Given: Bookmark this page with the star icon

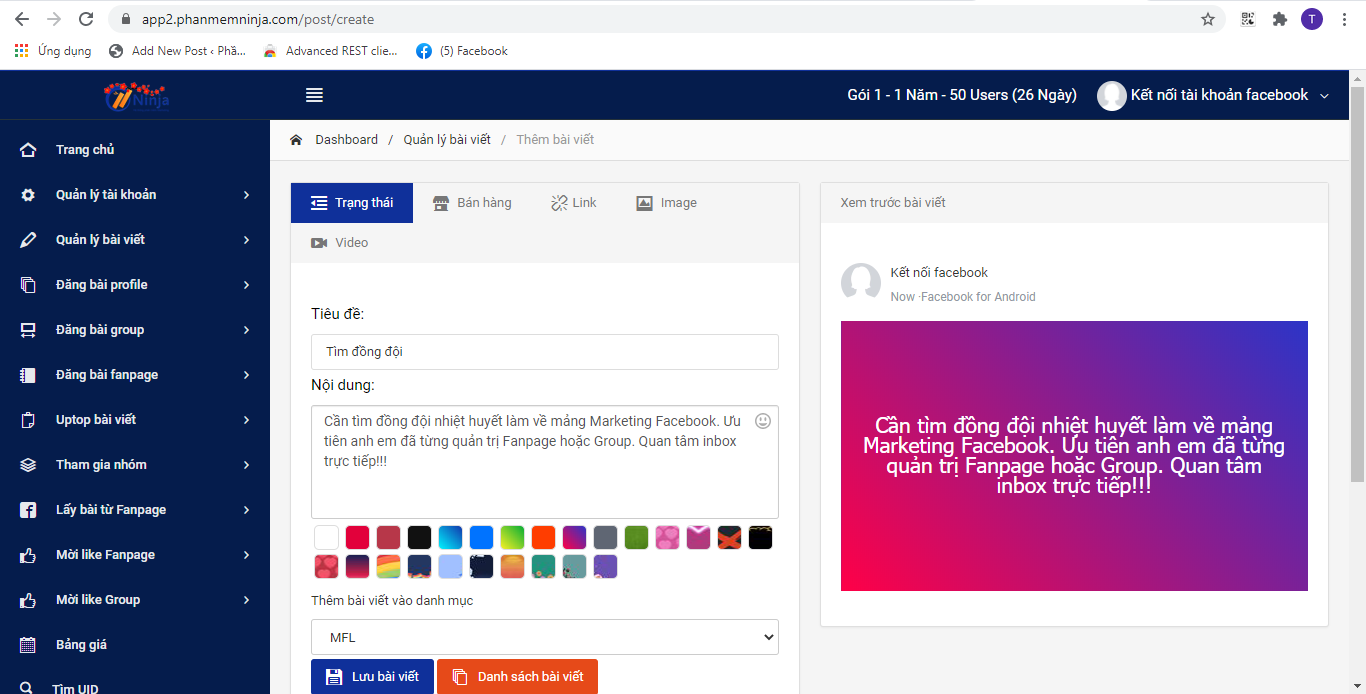Looking at the screenshot, I should tap(1208, 19).
